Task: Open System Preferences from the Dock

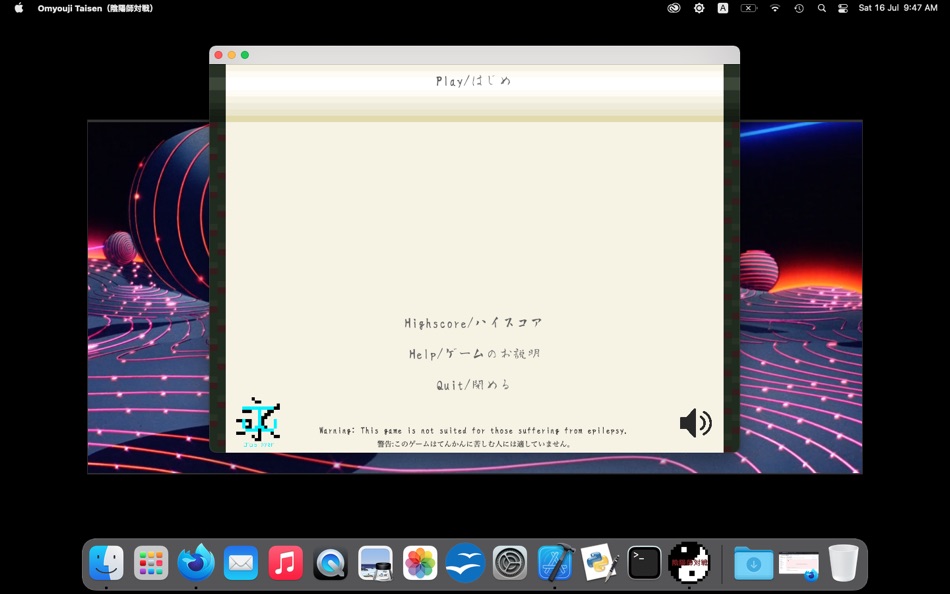Action: coord(510,562)
